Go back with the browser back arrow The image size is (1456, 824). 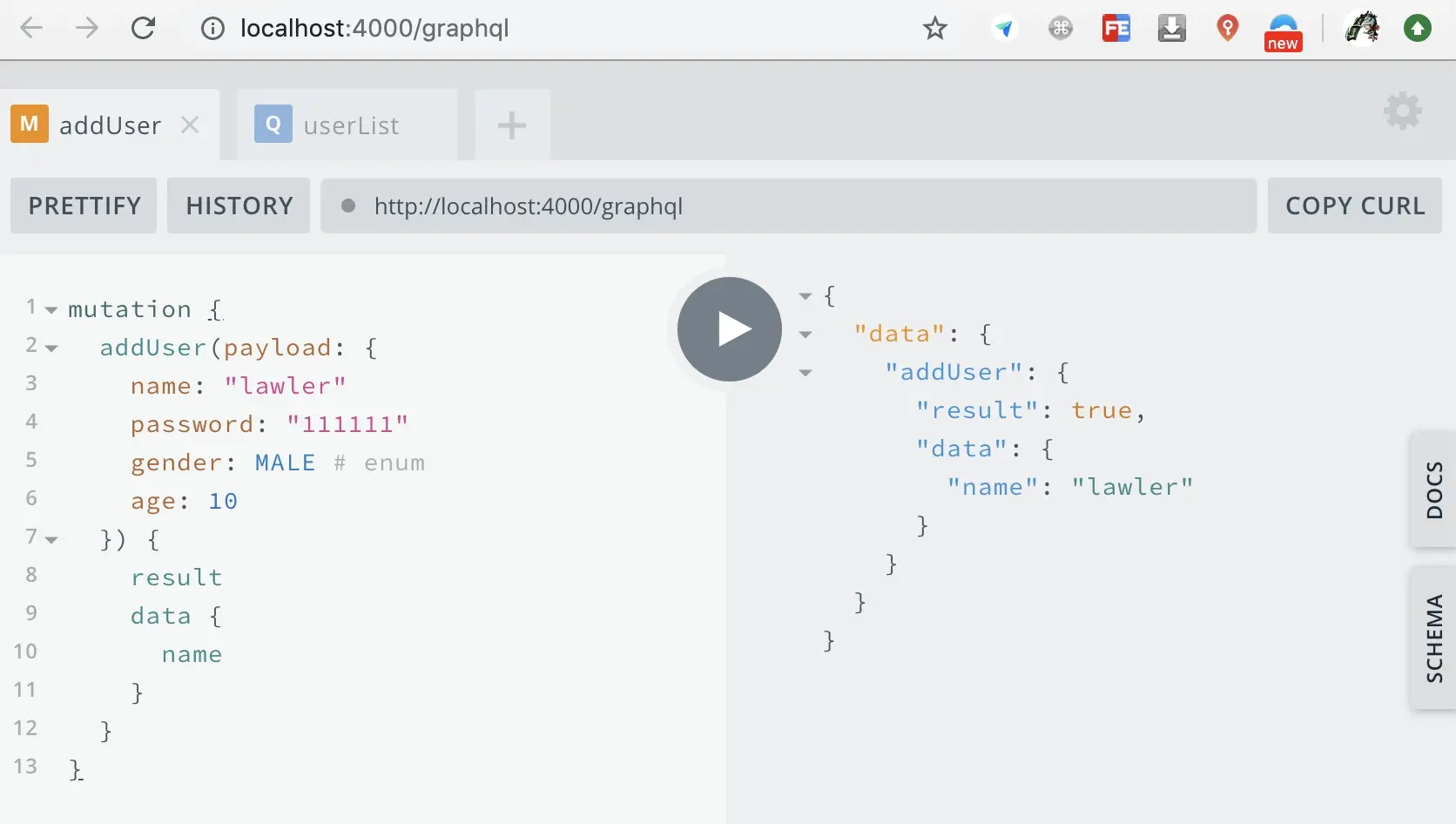(x=31, y=28)
